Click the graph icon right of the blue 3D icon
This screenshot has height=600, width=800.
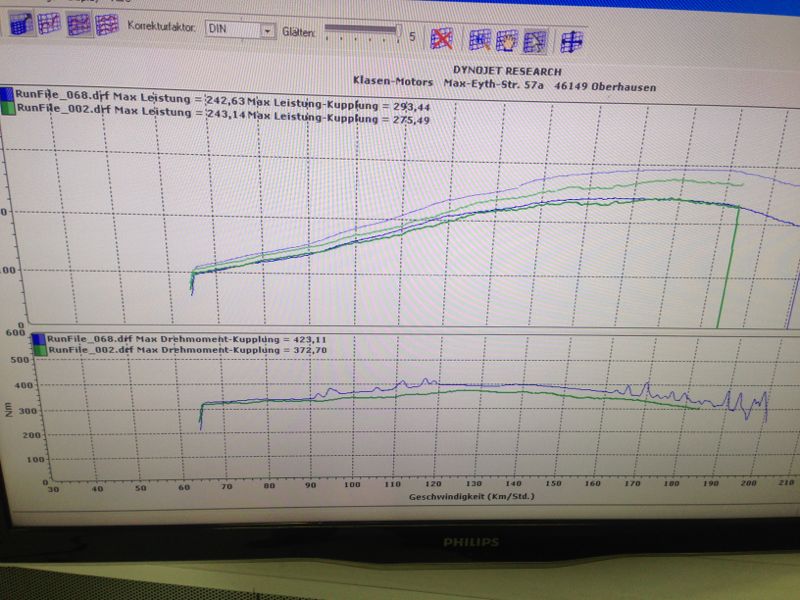(x=48, y=27)
